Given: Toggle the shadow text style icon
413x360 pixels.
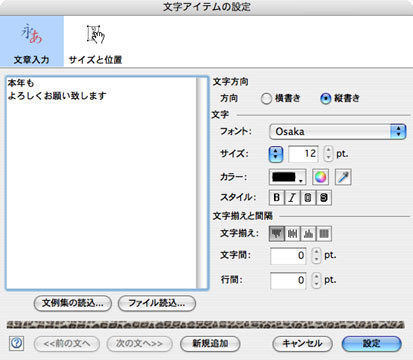Looking at the screenshot, I should click(323, 198).
